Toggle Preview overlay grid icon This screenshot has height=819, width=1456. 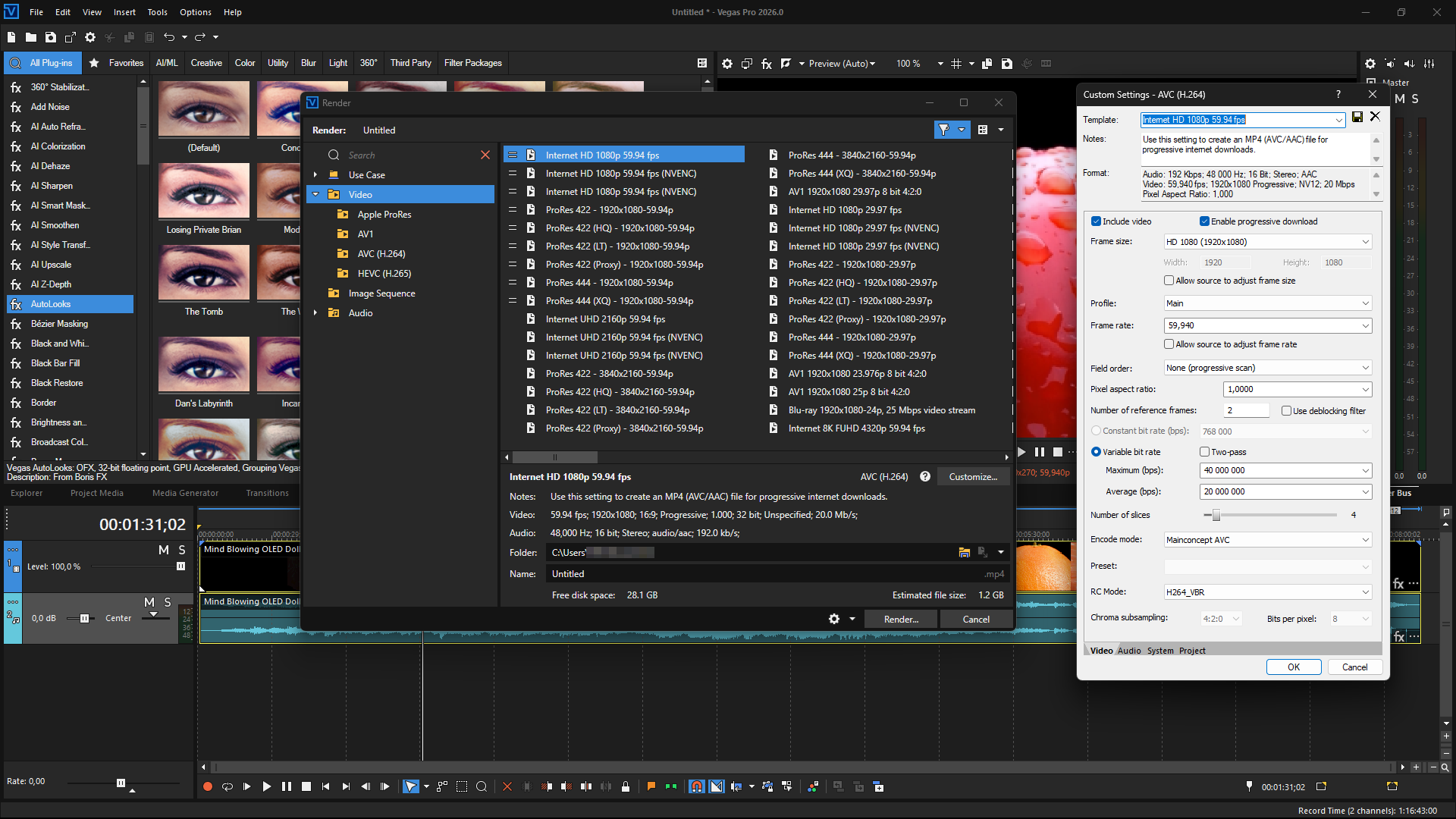(x=956, y=64)
